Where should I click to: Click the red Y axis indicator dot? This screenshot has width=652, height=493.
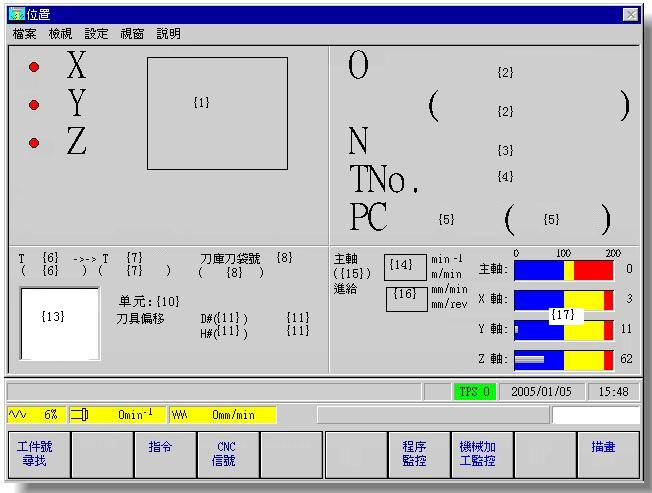(34, 105)
